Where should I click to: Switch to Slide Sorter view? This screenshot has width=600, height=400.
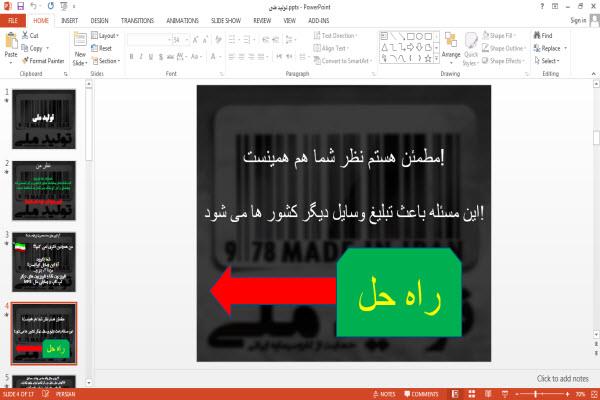coord(472,394)
